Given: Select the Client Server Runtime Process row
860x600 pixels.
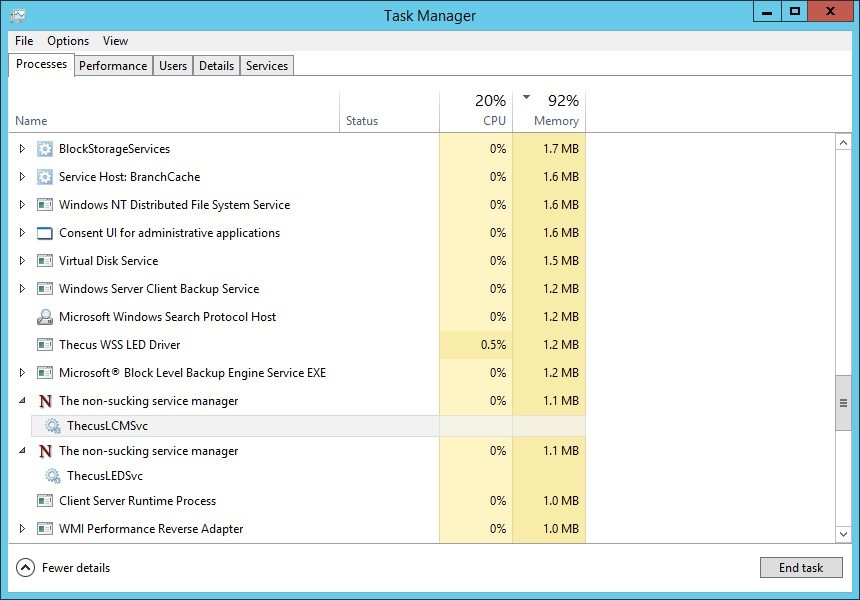Looking at the screenshot, I should pos(297,501).
